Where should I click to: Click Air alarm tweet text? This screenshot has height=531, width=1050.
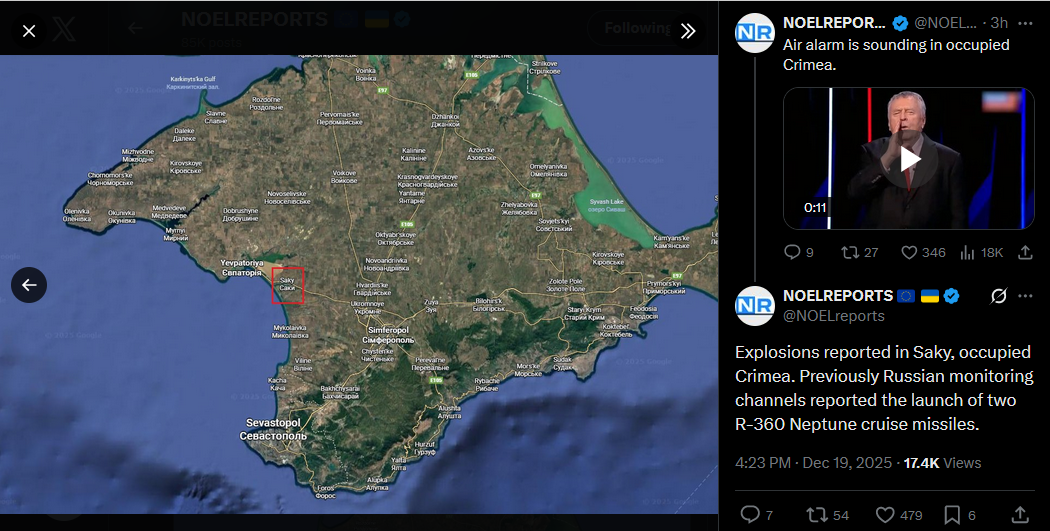tap(896, 55)
